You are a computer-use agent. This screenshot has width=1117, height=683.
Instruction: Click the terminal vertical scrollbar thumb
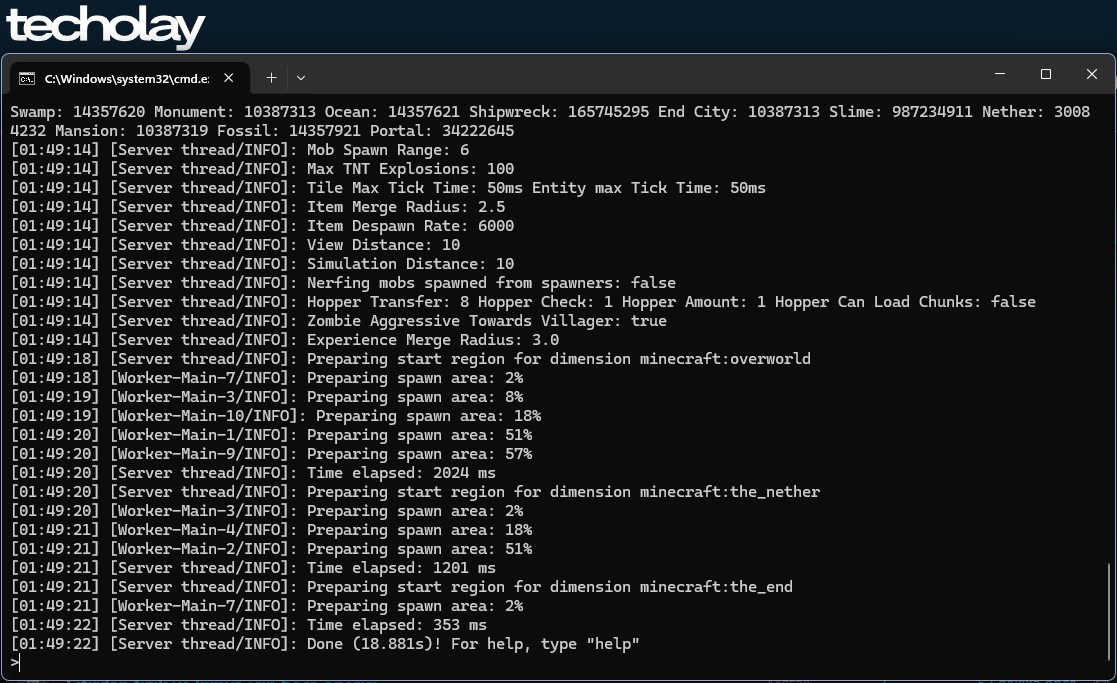[x=1108, y=612]
